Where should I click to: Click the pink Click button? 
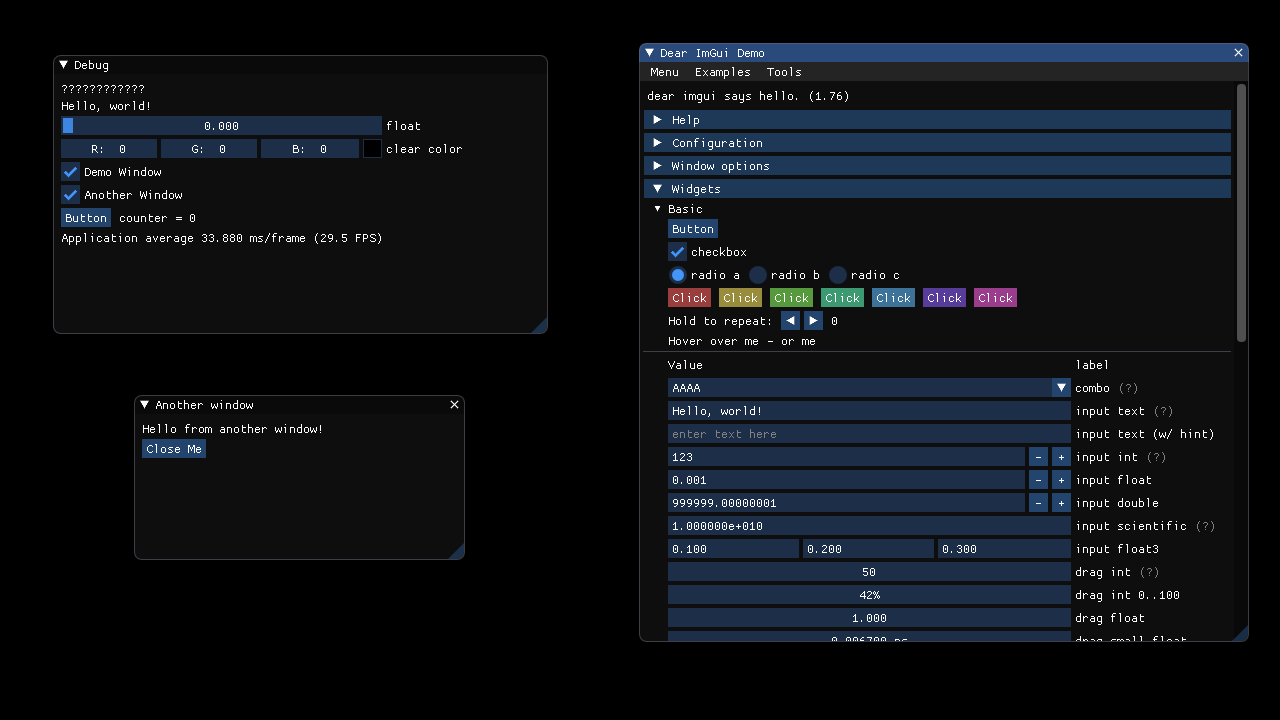[x=995, y=298]
